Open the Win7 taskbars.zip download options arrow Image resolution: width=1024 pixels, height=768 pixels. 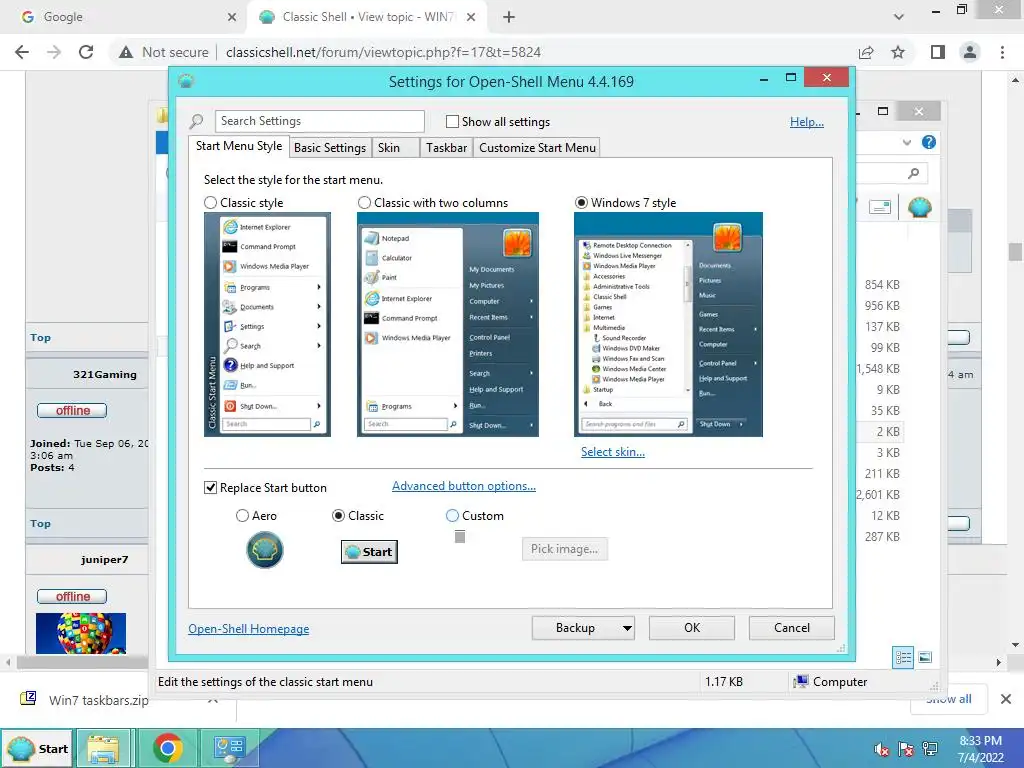pyautogui.click(x=213, y=699)
